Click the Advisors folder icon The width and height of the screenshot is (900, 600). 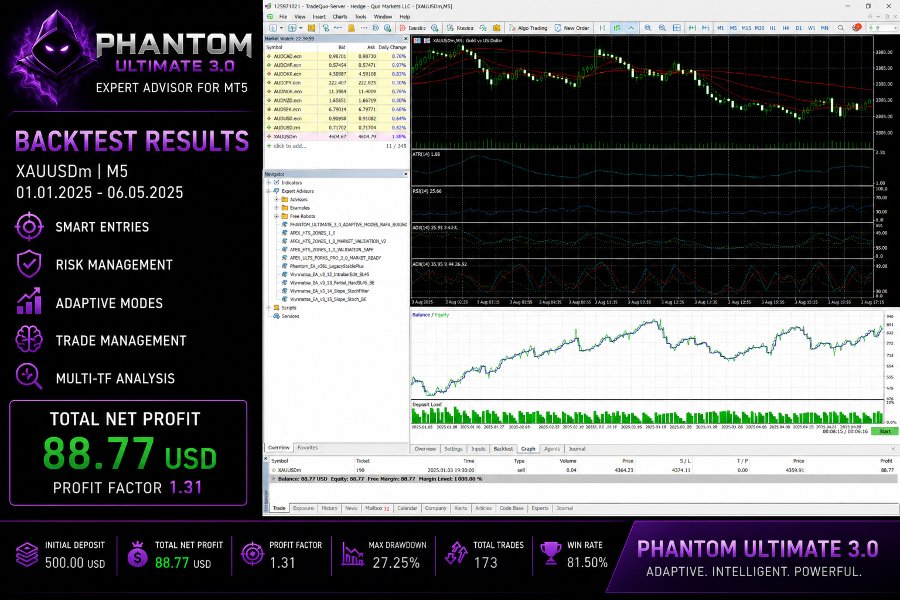[x=284, y=199]
